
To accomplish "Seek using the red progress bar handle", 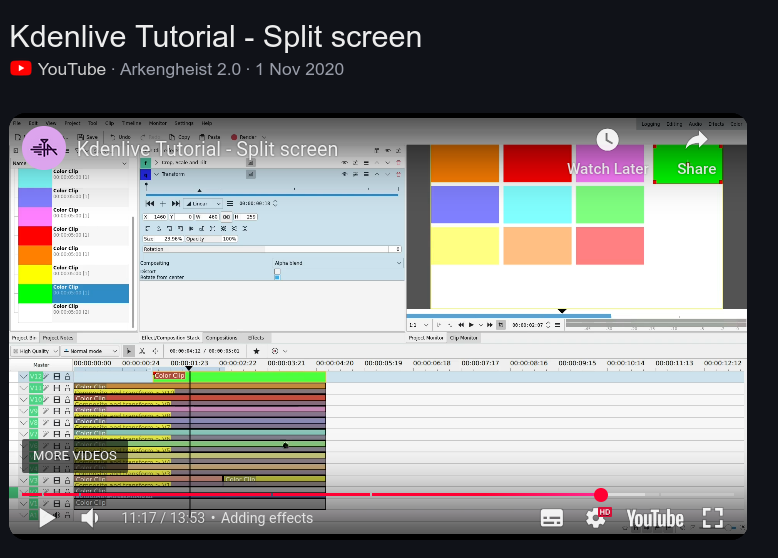I will point(601,495).
